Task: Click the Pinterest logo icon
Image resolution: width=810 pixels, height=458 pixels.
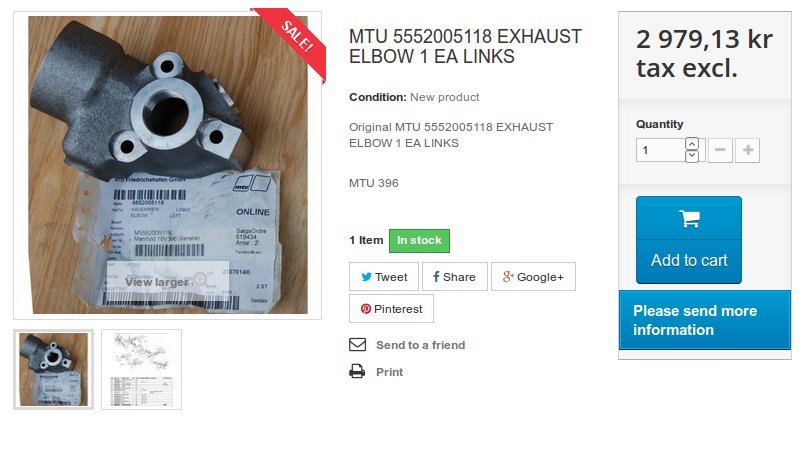Action: 366,309
